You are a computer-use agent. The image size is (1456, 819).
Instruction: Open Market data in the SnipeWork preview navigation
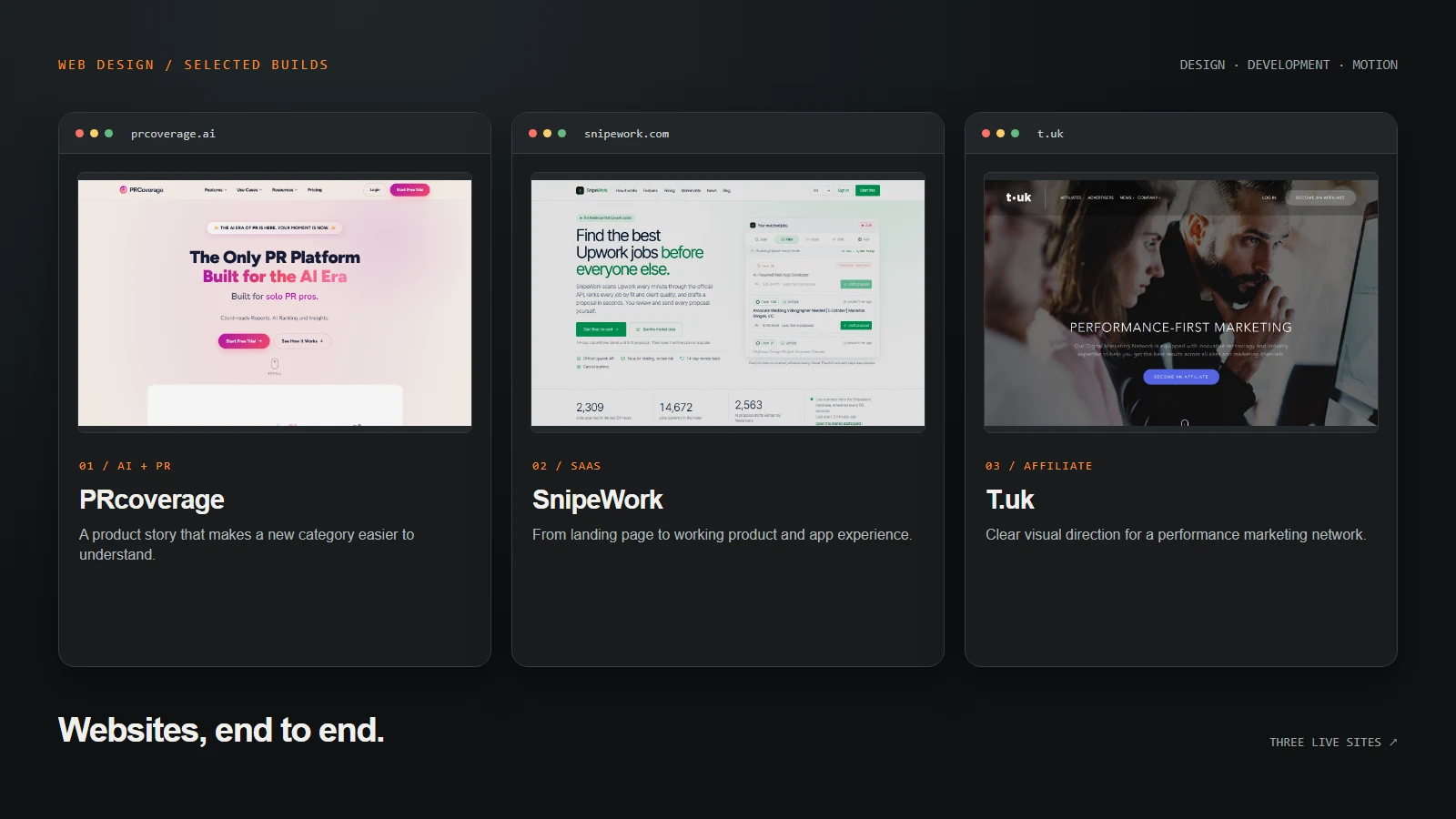691,190
